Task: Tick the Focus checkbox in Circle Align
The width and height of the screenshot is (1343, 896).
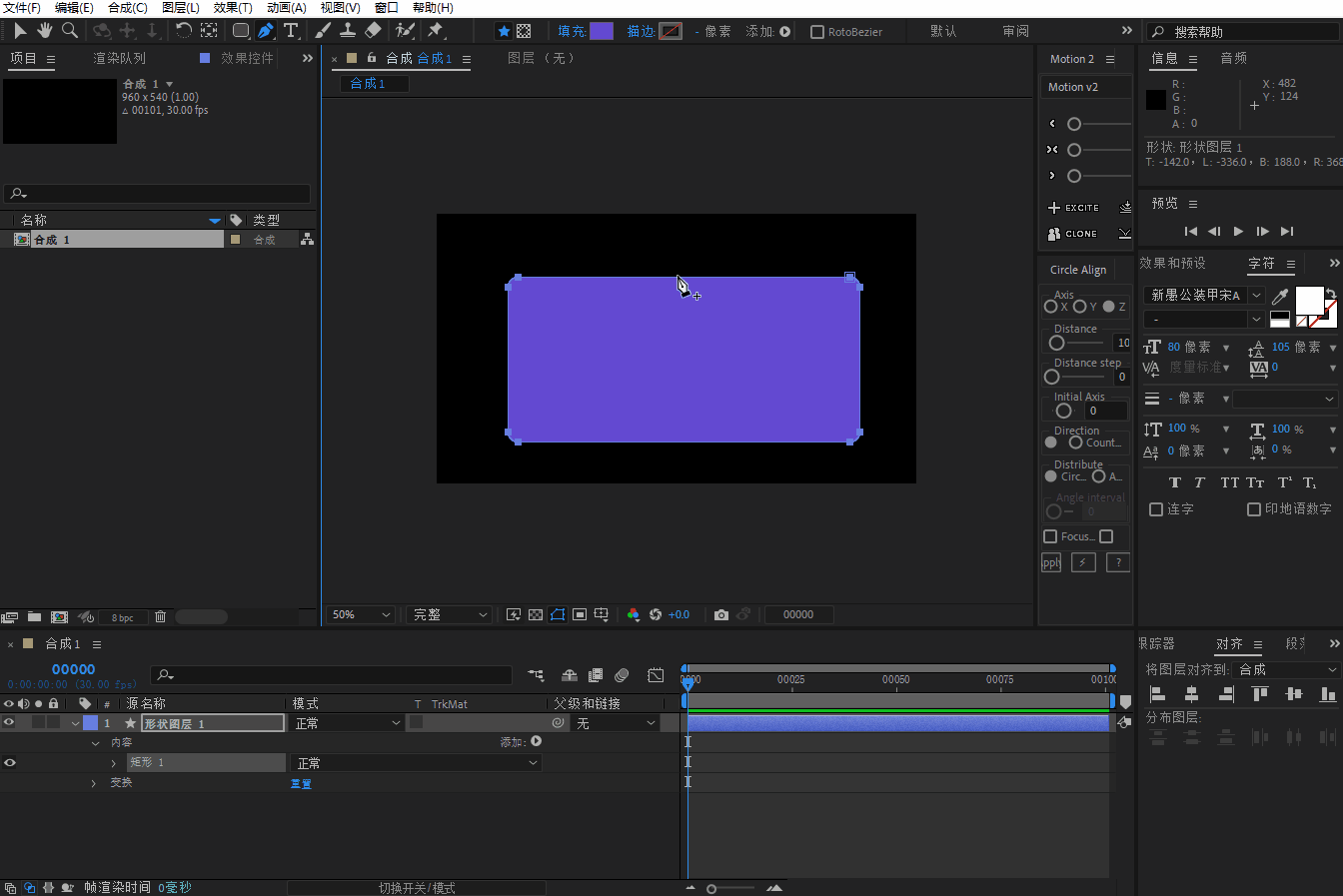Action: 1050,536
